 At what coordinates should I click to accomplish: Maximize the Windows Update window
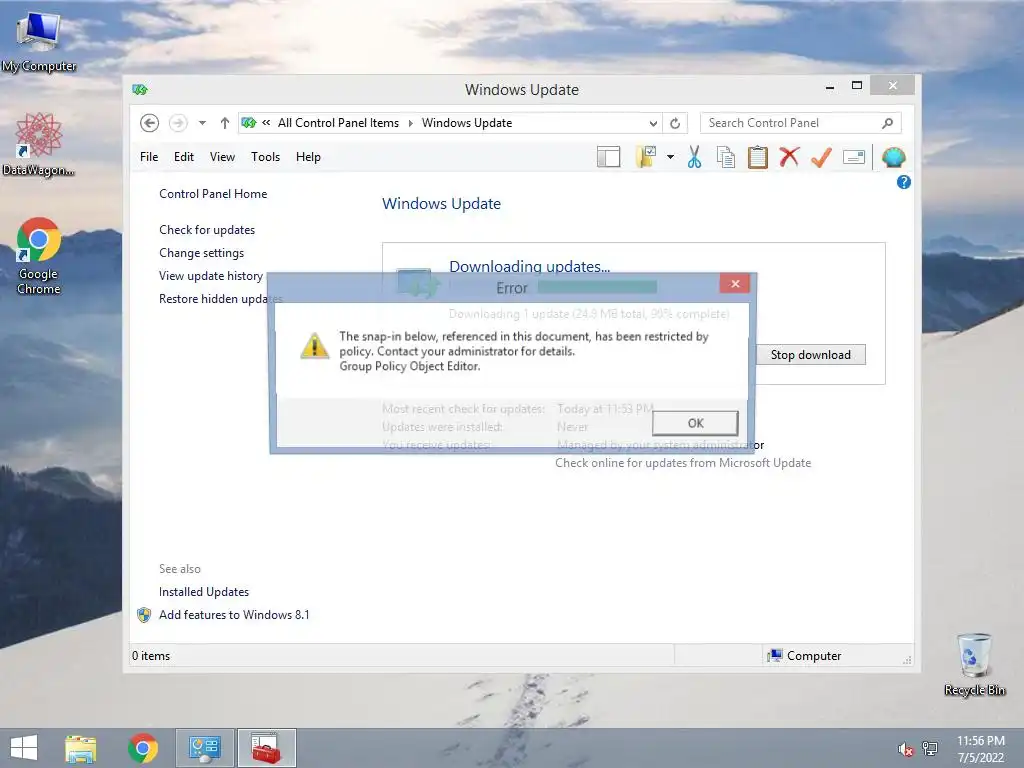pyautogui.click(x=857, y=86)
